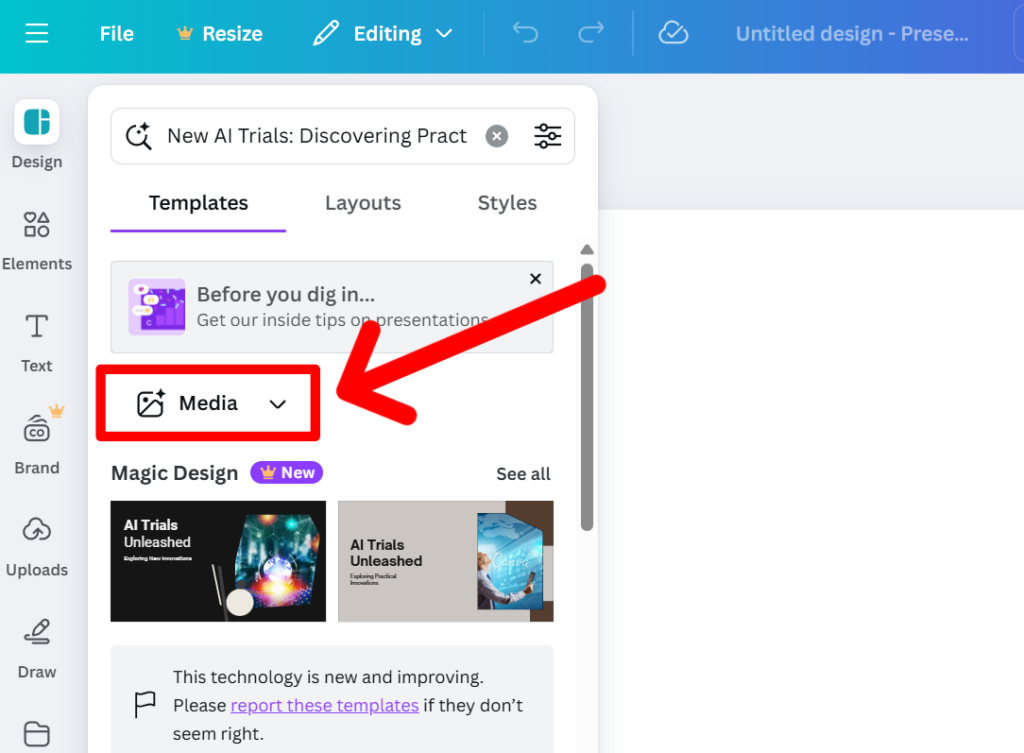
Task: Edit the Untitled design title
Action: tap(852, 33)
